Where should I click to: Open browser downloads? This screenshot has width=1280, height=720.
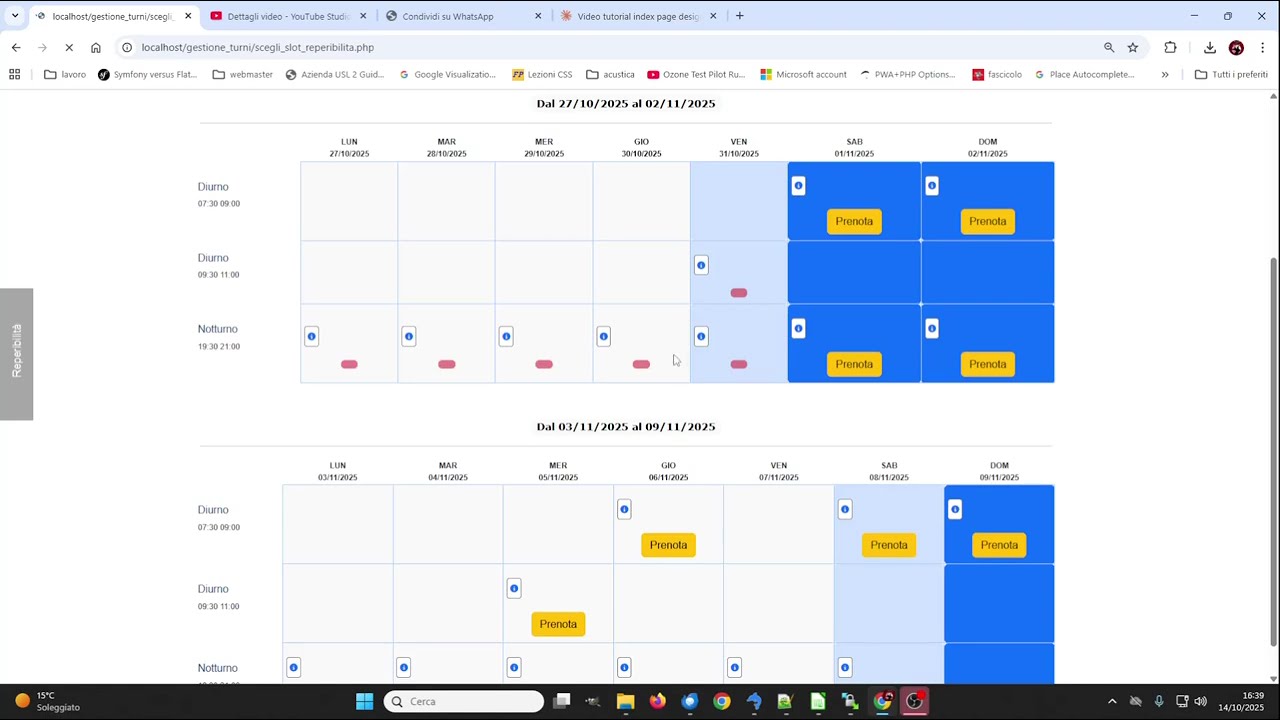click(x=1210, y=47)
